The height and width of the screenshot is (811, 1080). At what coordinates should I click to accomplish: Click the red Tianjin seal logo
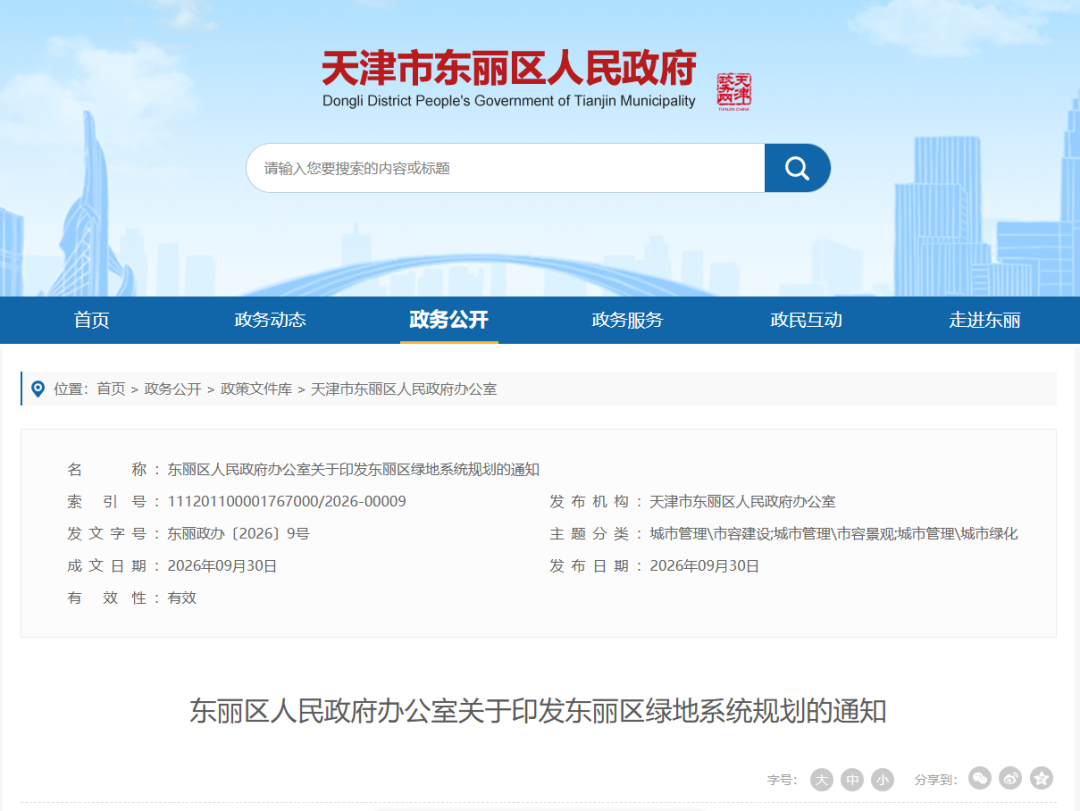click(x=734, y=92)
